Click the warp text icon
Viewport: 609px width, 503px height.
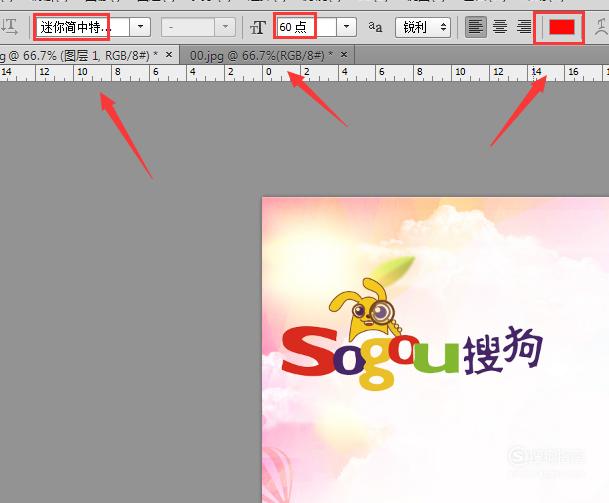click(602, 27)
